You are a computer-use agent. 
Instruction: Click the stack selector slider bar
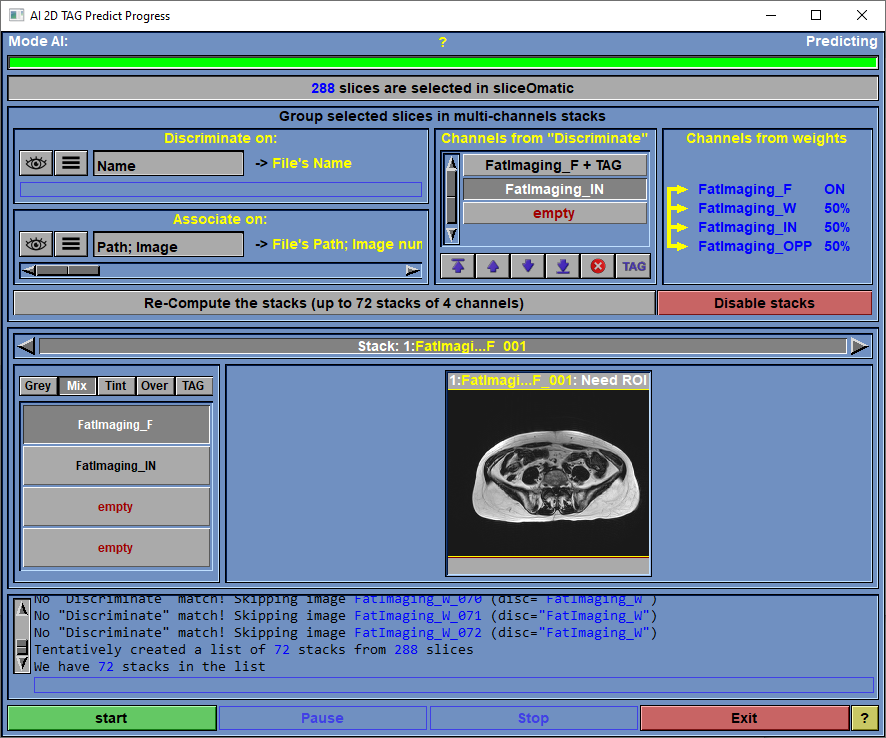point(442,346)
